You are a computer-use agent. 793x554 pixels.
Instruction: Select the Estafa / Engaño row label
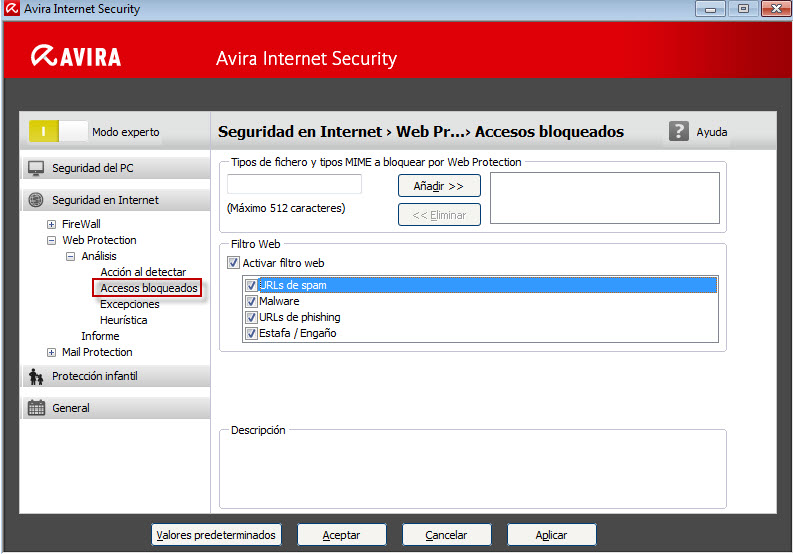pos(298,333)
